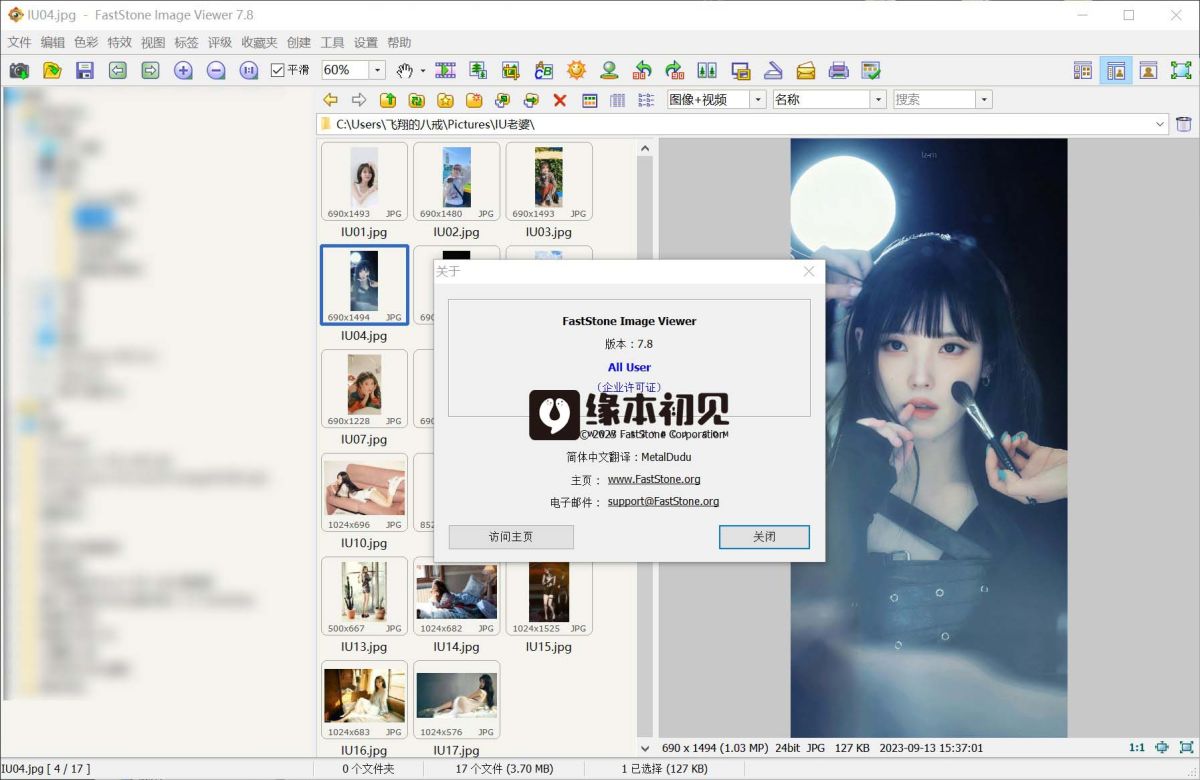The width and height of the screenshot is (1200, 780).
Task: Click the 搜索 search input field
Action: 933,100
